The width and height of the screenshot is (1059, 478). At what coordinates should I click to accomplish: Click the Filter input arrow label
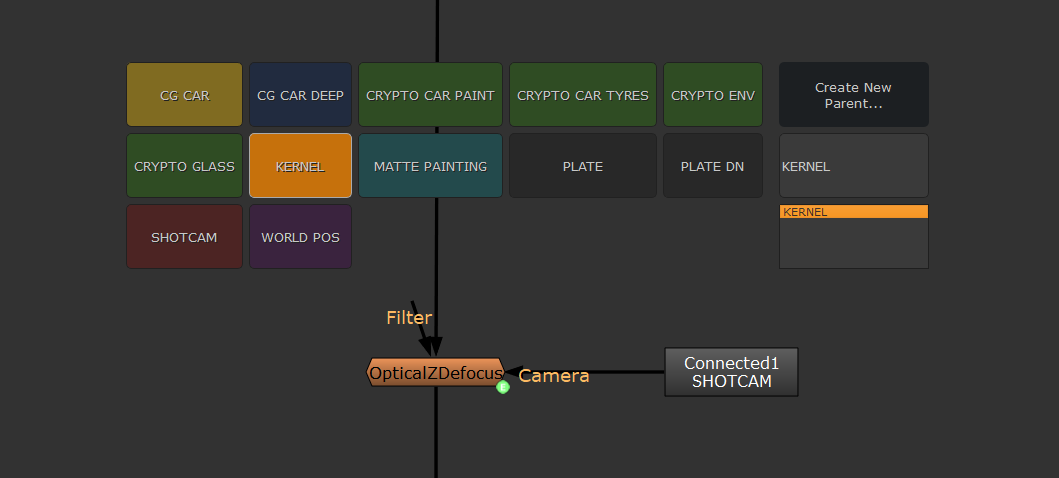pyautogui.click(x=409, y=318)
